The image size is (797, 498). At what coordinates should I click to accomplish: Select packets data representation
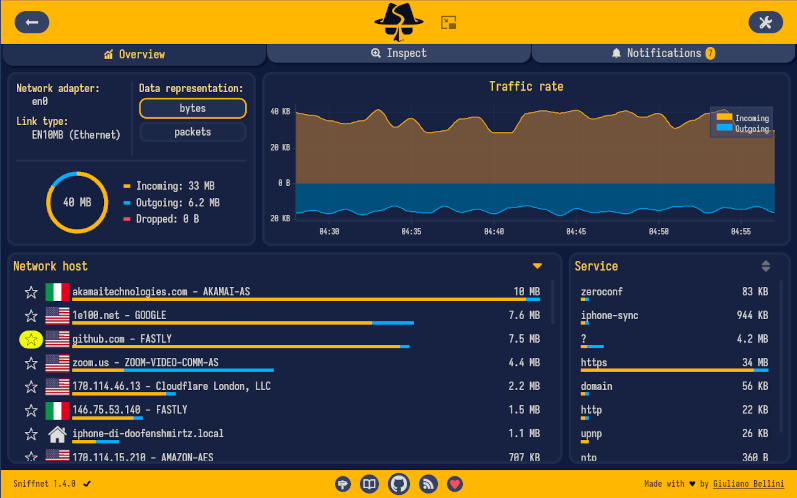pyautogui.click(x=193, y=132)
